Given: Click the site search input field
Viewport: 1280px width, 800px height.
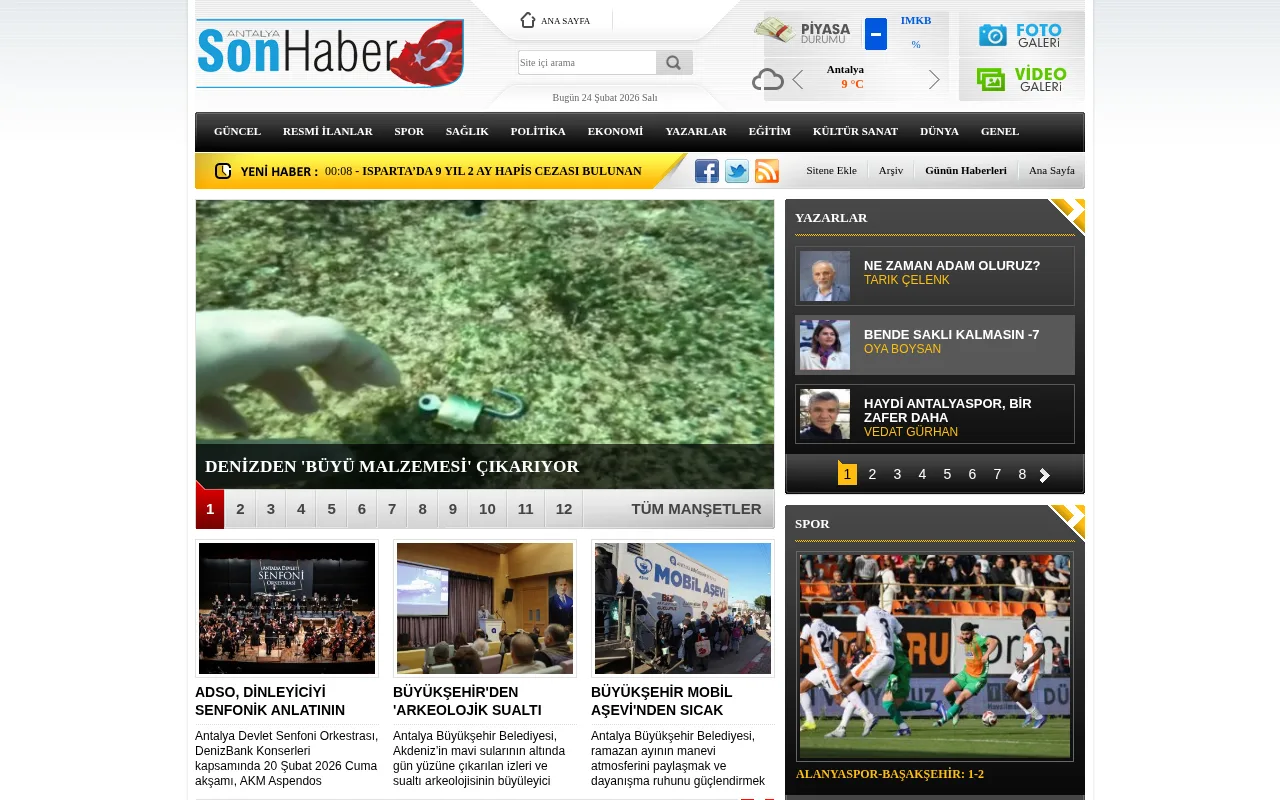Looking at the screenshot, I should click(586, 62).
